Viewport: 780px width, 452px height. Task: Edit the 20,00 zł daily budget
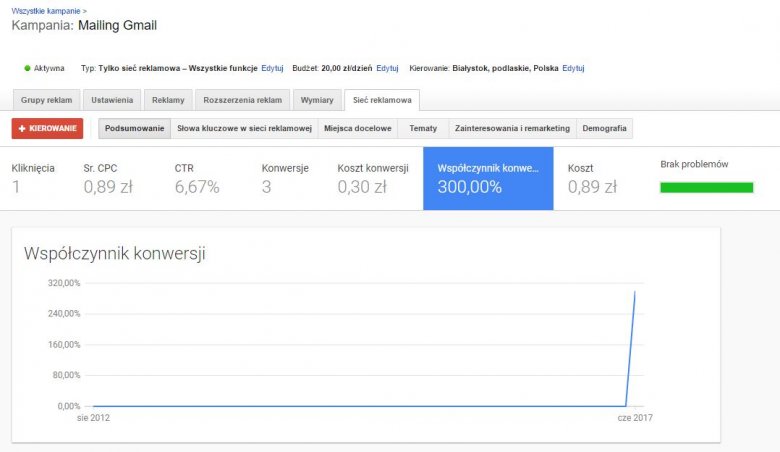387,68
